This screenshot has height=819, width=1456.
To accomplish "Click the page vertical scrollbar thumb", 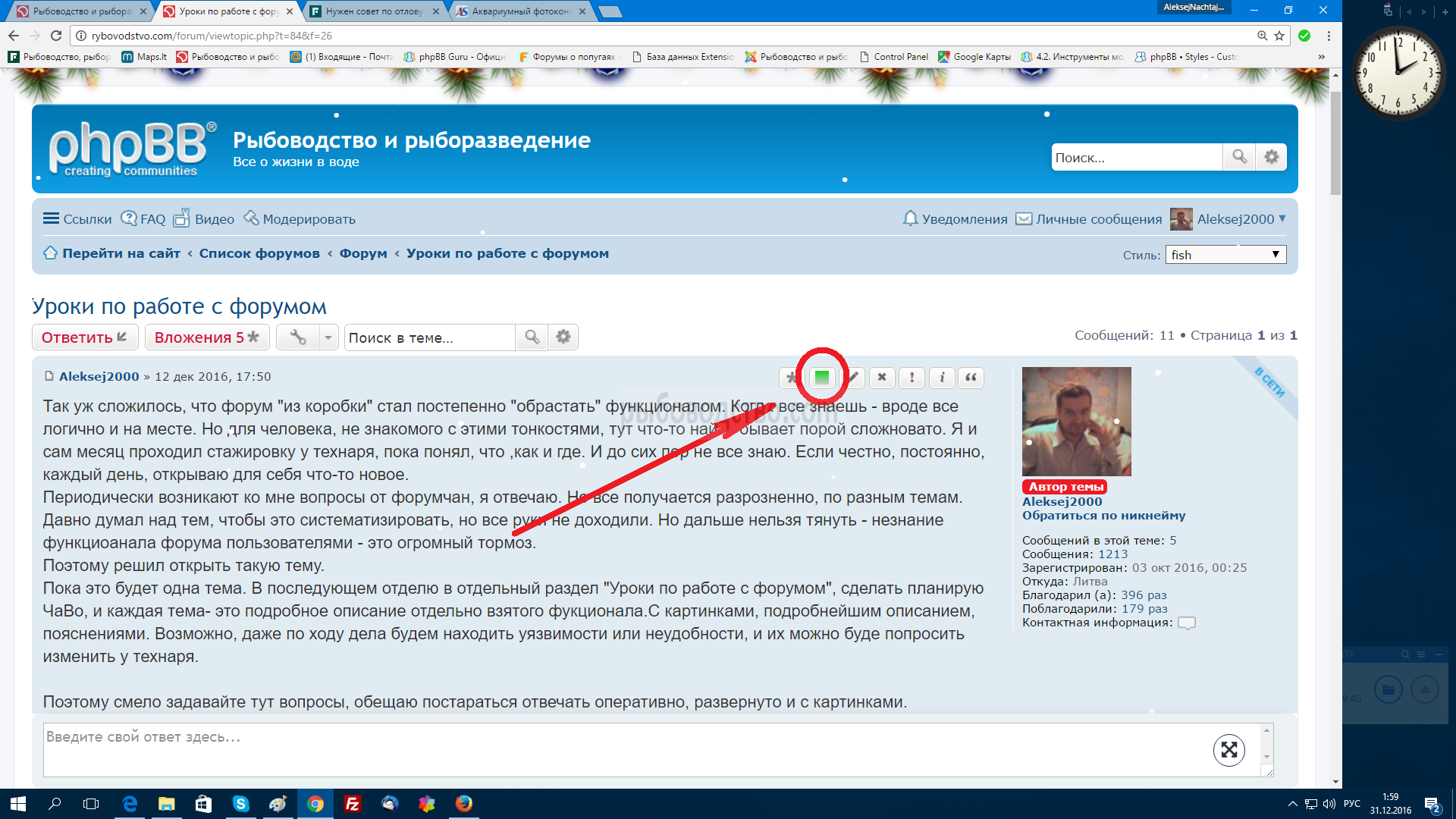I will click(x=1336, y=143).
